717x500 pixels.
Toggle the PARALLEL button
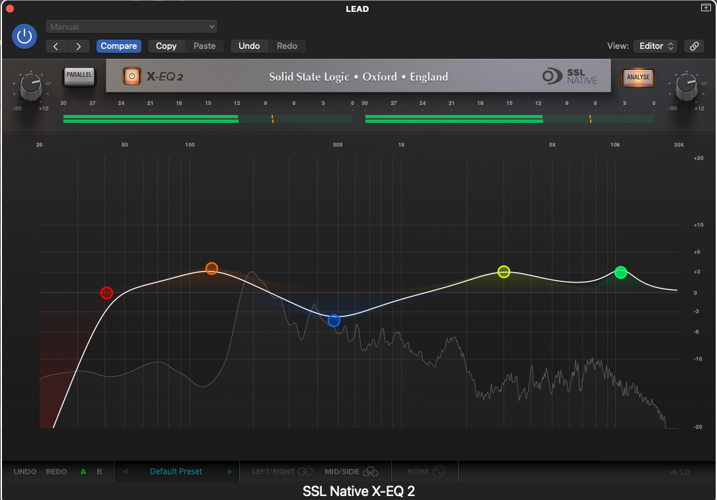[79, 76]
